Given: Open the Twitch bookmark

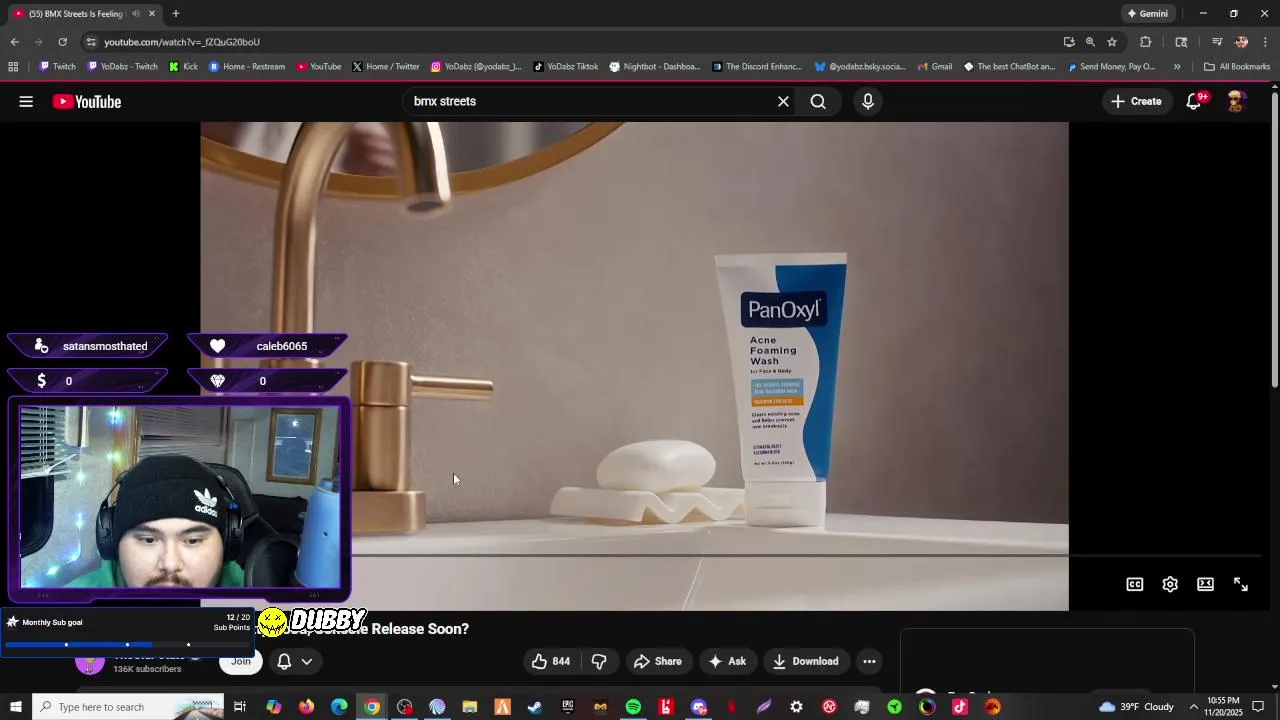Looking at the screenshot, I should pyautogui.click(x=57, y=67).
